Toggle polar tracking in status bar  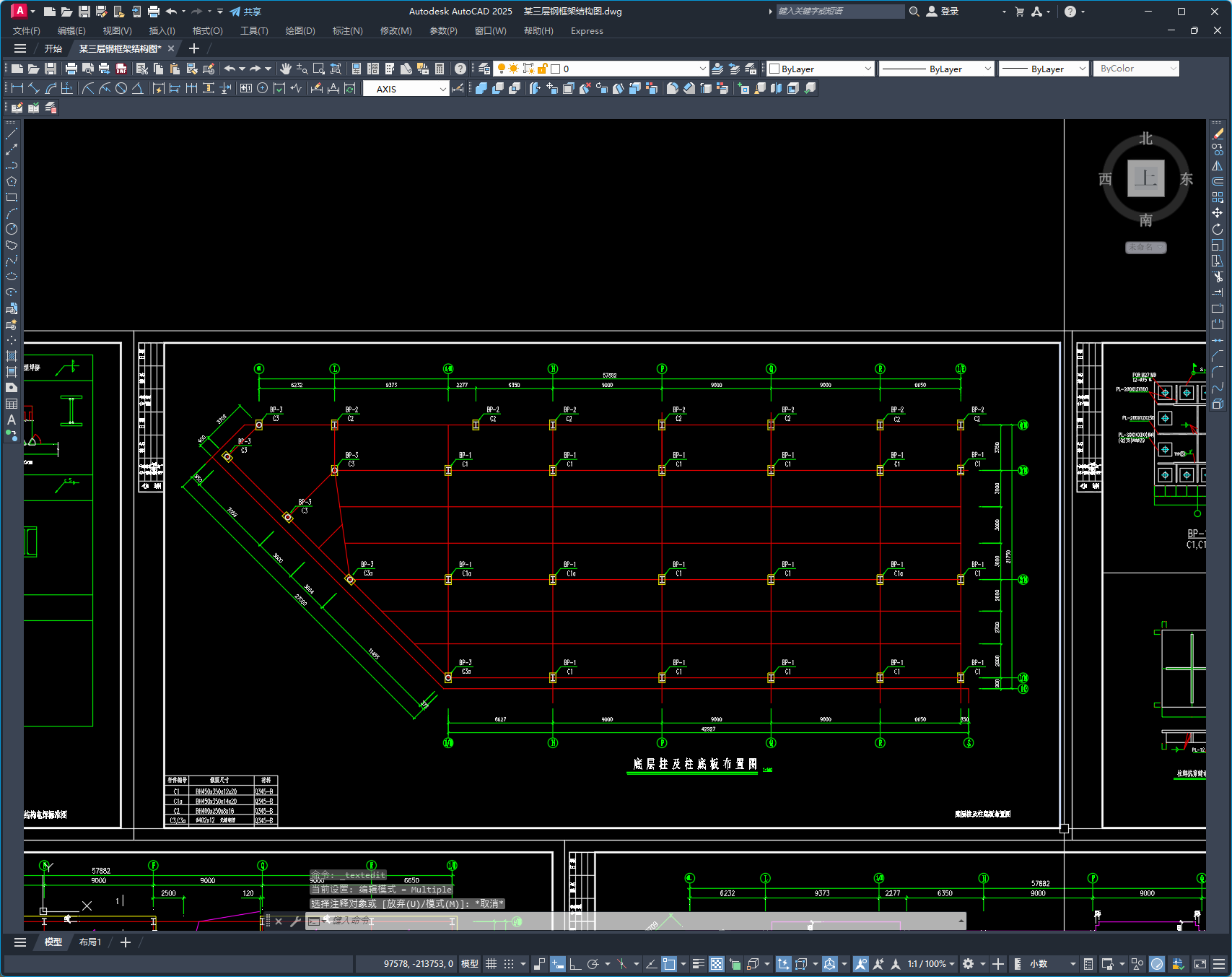click(x=593, y=964)
